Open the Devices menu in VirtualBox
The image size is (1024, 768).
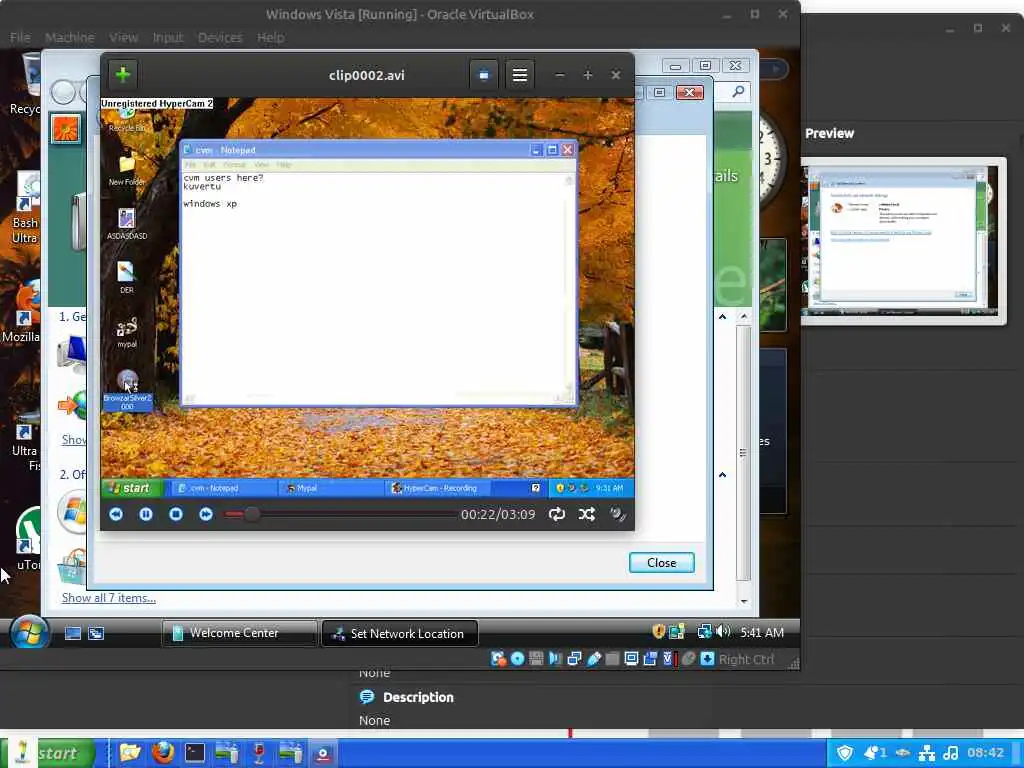click(220, 37)
